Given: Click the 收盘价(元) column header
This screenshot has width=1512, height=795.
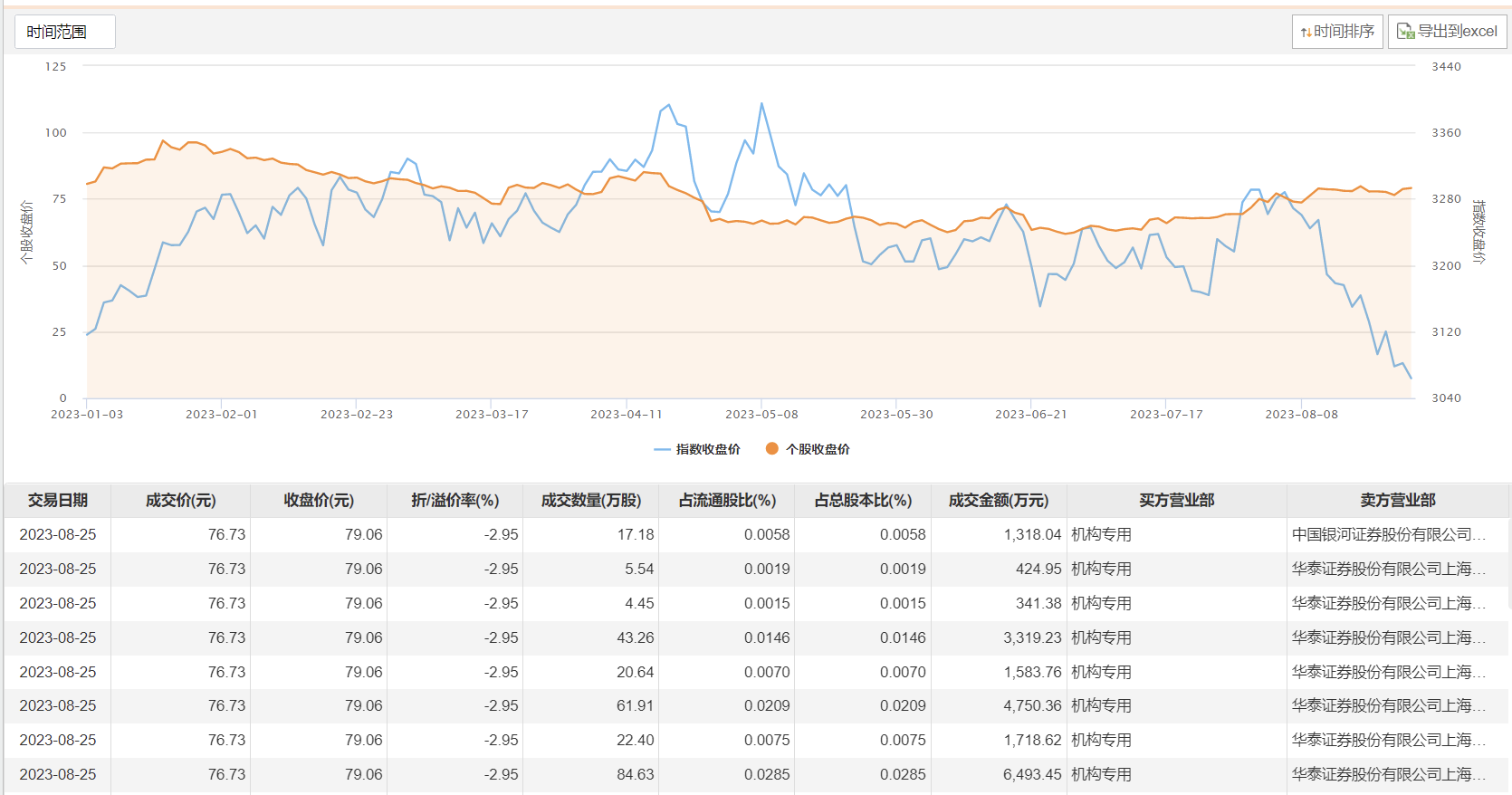Looking at the screenshot, I should pyautogui.click(x=319, y=501).
